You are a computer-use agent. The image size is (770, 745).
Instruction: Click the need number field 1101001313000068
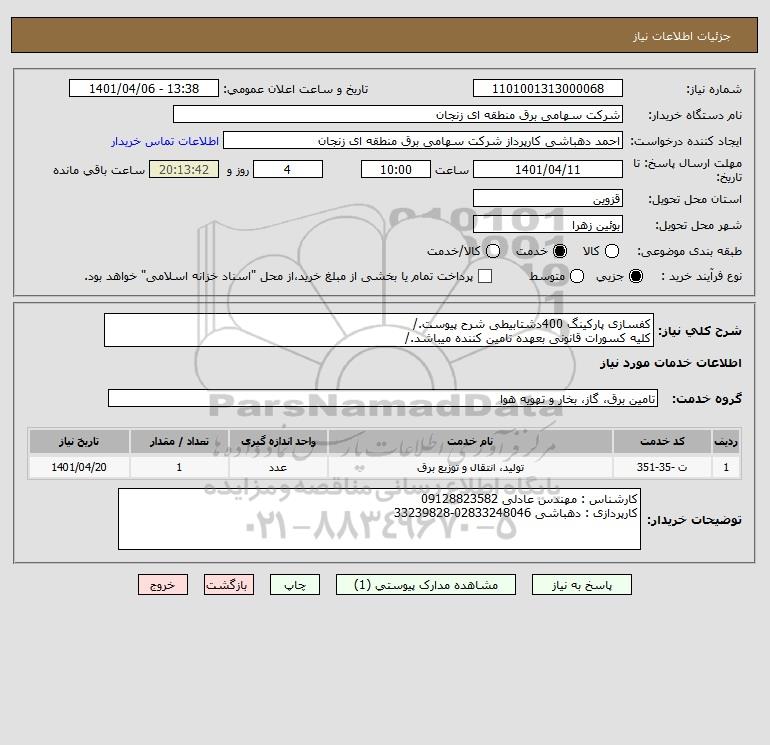[548, 88]
